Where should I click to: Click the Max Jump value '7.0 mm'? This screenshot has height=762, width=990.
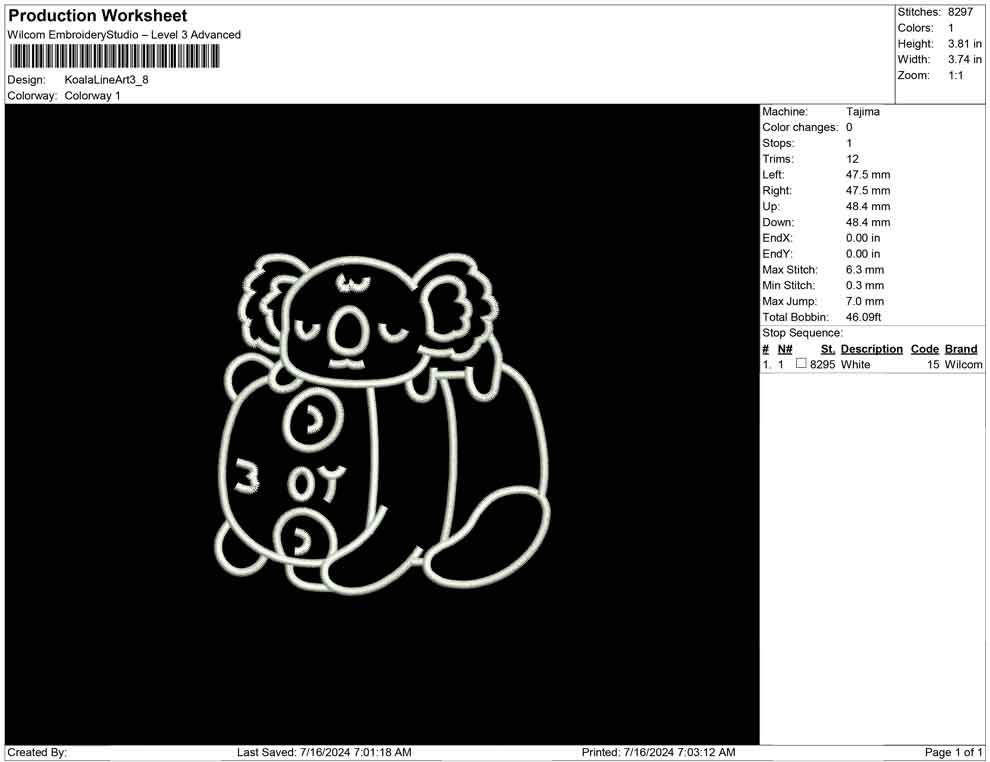pos(864,301)
